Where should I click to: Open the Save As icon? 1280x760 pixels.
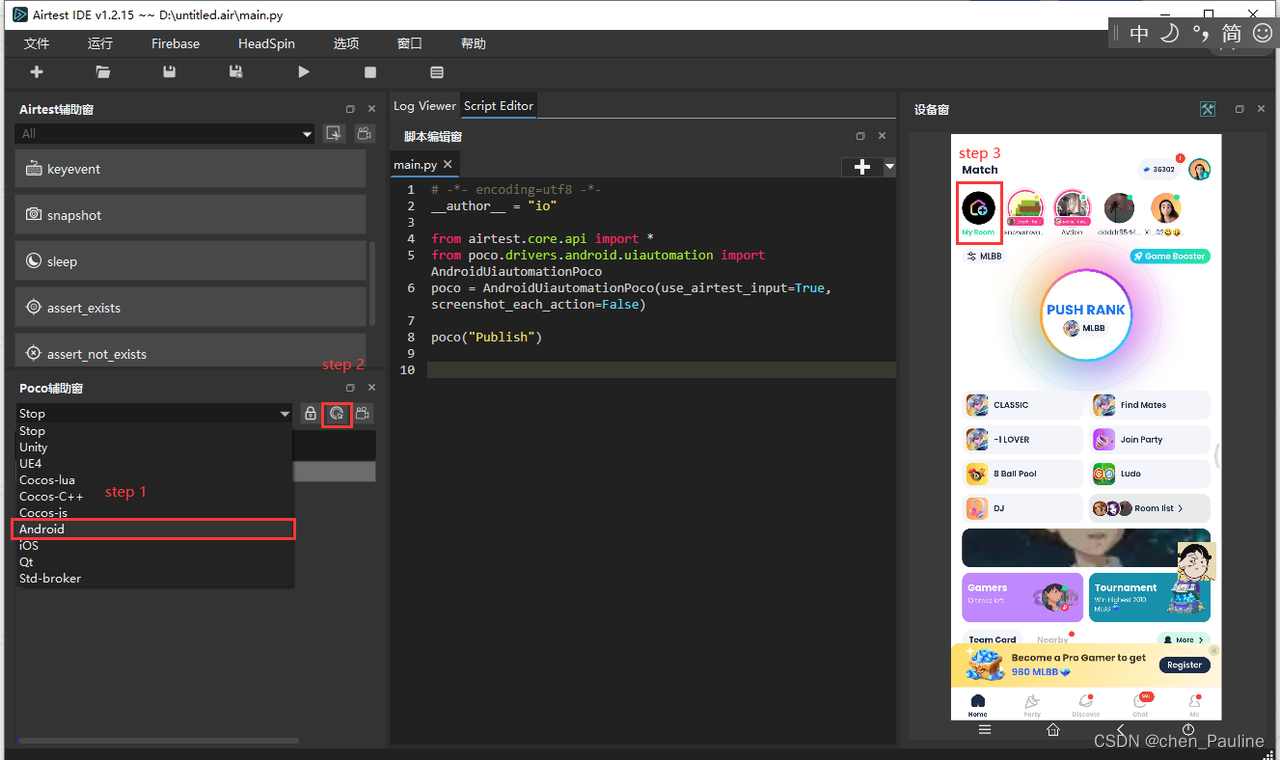tap(236, 71)
